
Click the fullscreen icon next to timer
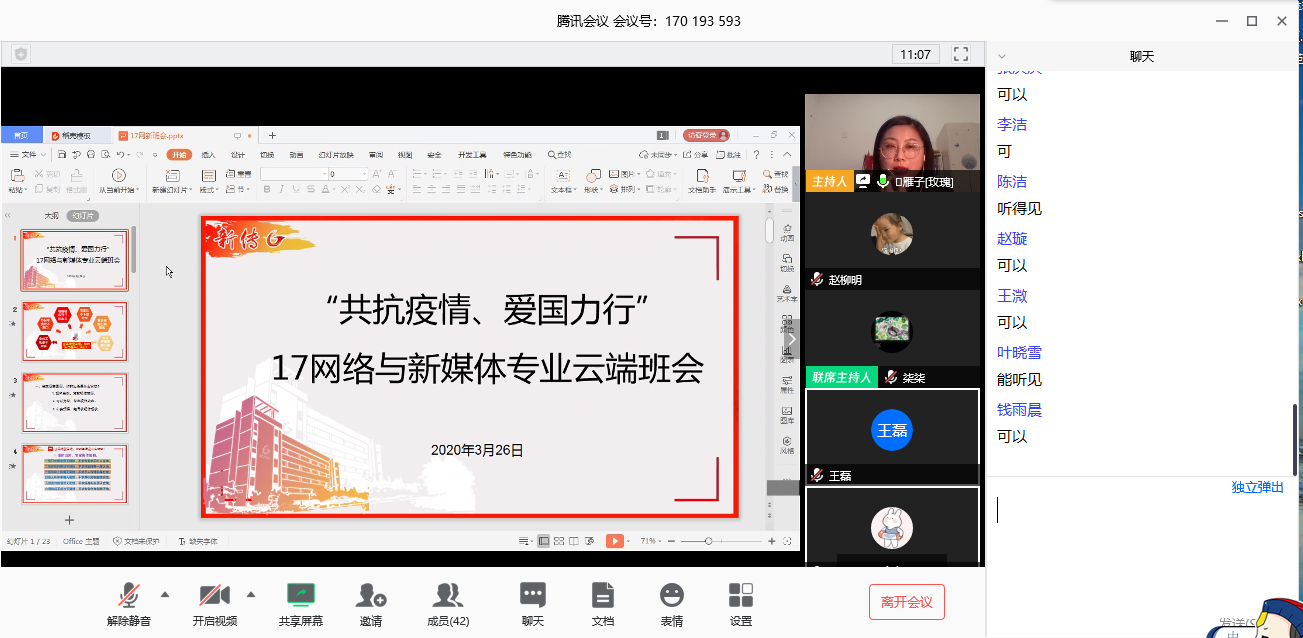(x=961, y=54)
